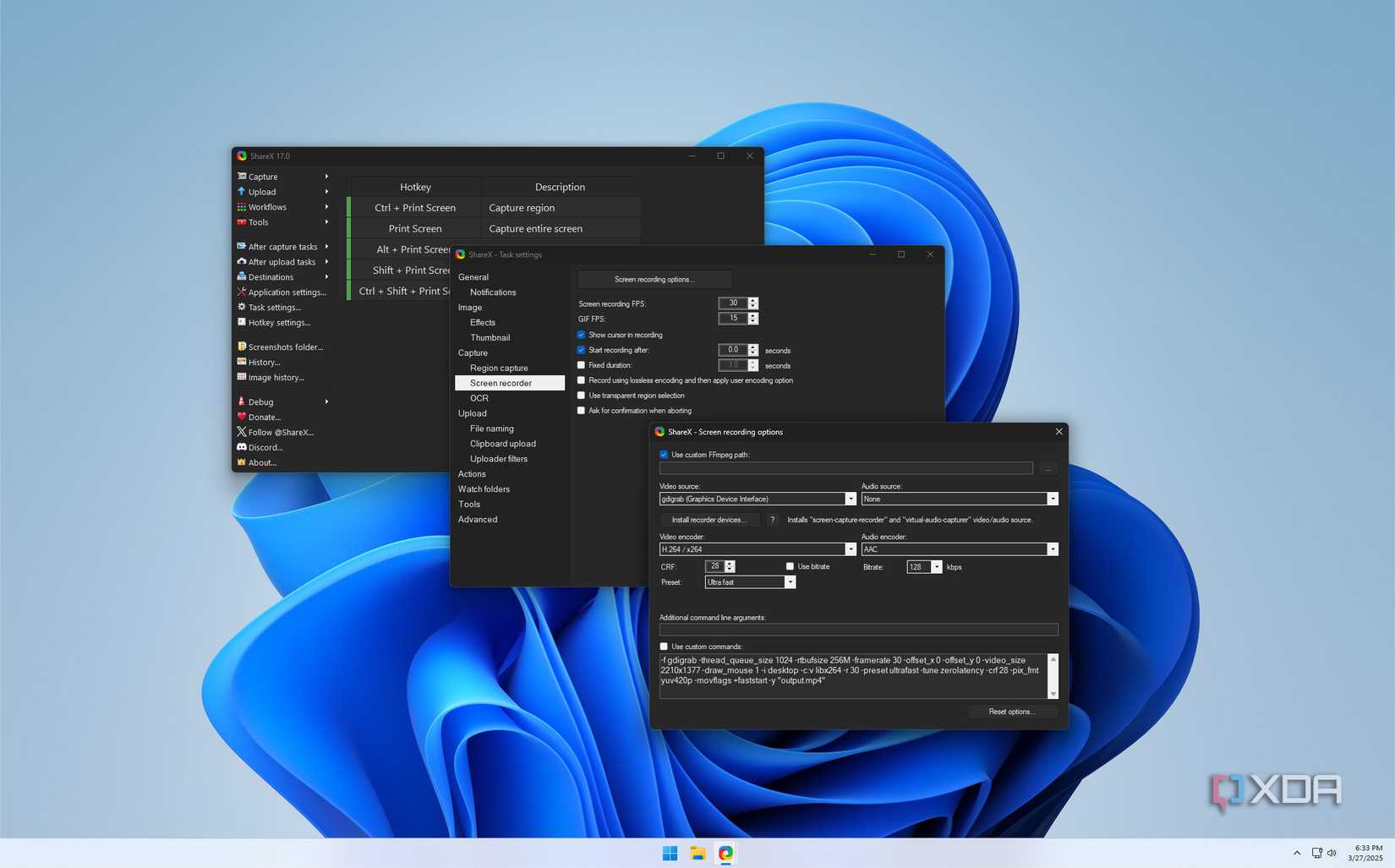The image size is (1395, 868).
Task: Open the Preset dropdown showing Ultra fast
Action: pos(790,581)
